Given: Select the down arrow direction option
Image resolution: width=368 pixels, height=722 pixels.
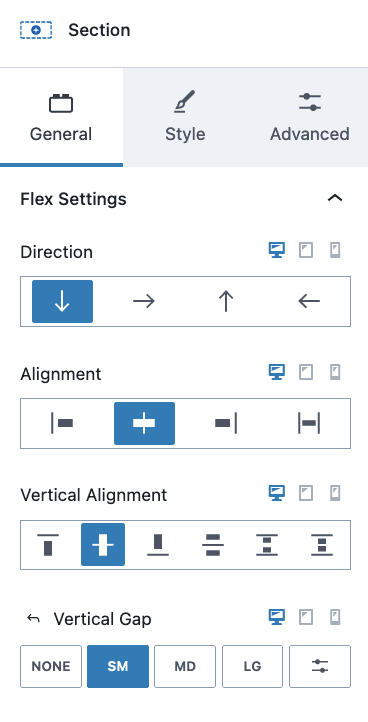Looking at the screenshot, I should pyautogui.click(x=62, y=302).
